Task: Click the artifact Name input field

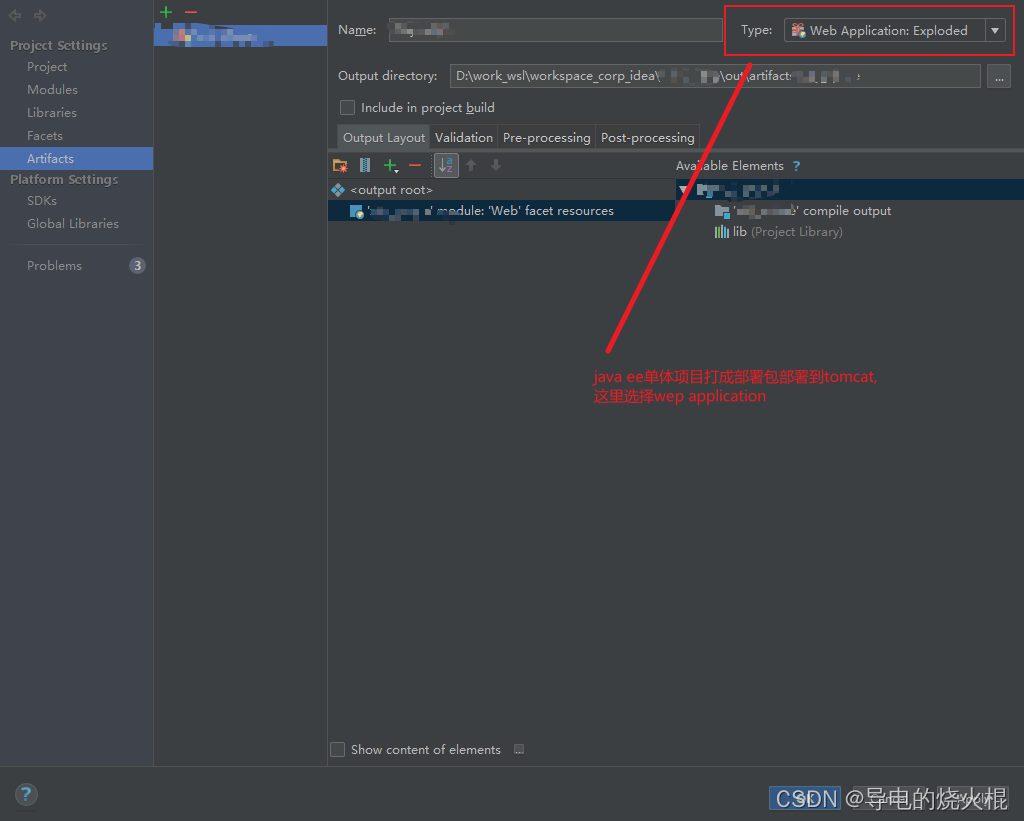Action: [x=555, y=30]
